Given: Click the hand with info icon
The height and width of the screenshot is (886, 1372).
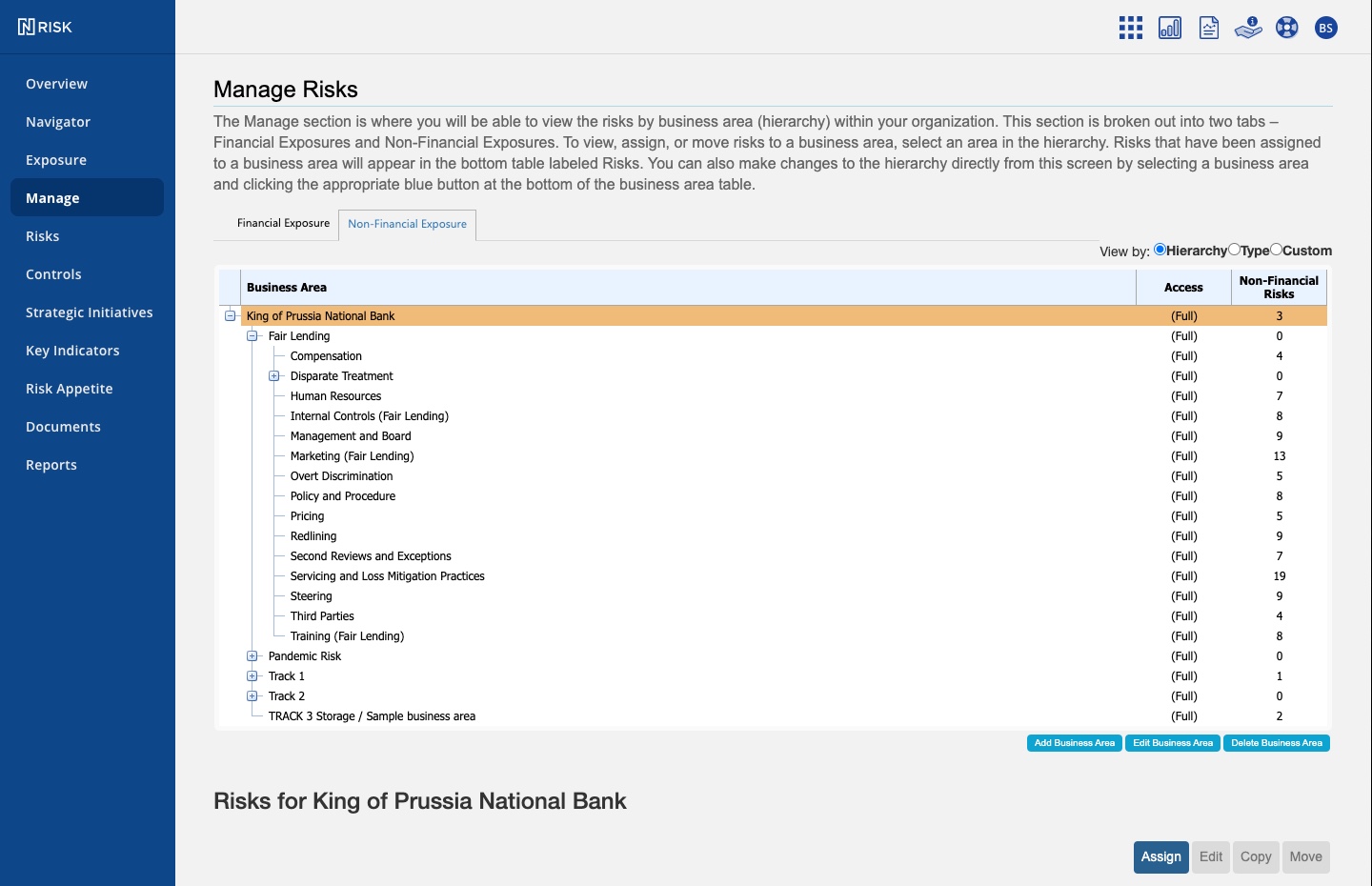Looking at the screenshot, I should (x=1248, y=28).
